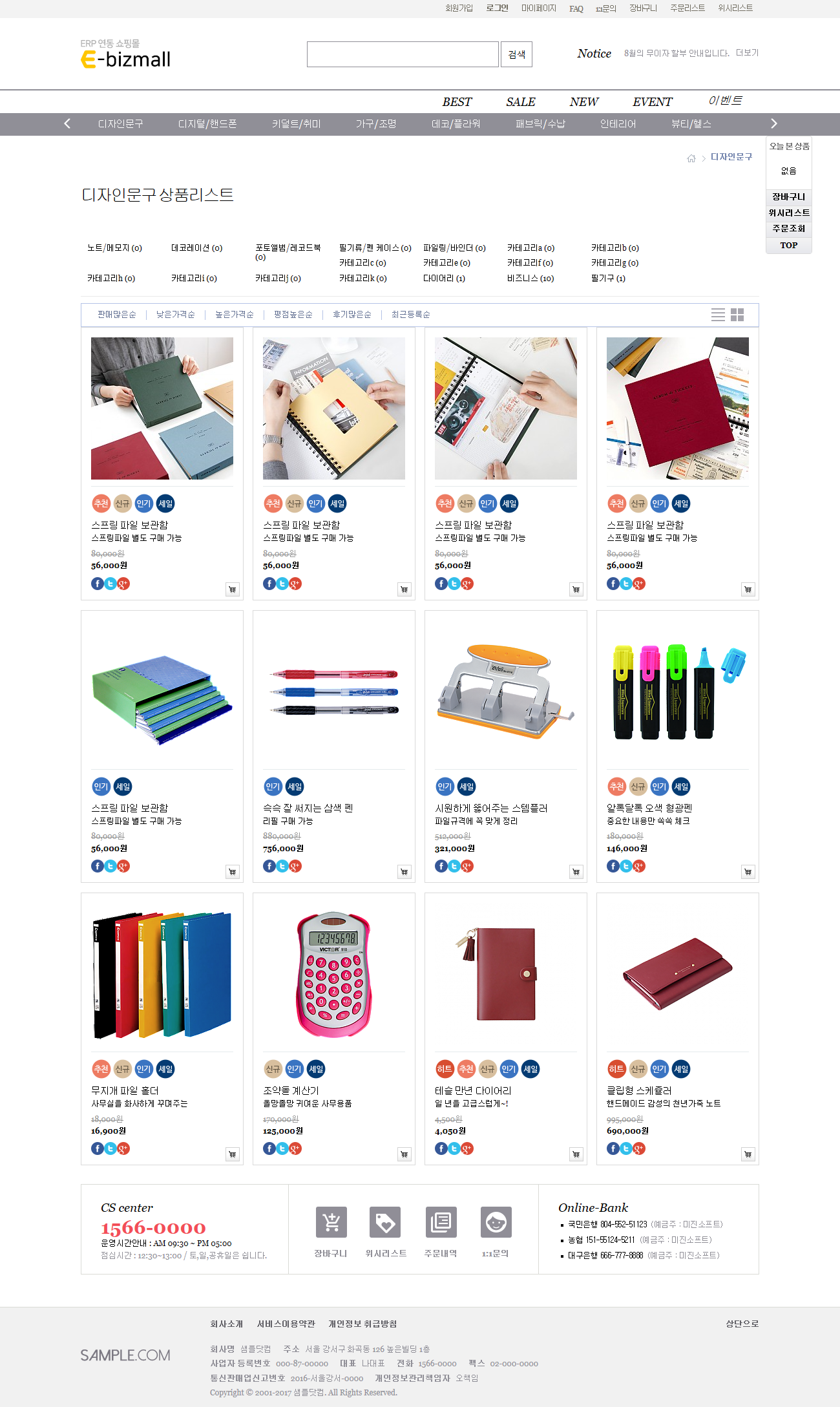Open the SALE tab
This screenshot has width=840, height=1407.
(x=521, y=102)
